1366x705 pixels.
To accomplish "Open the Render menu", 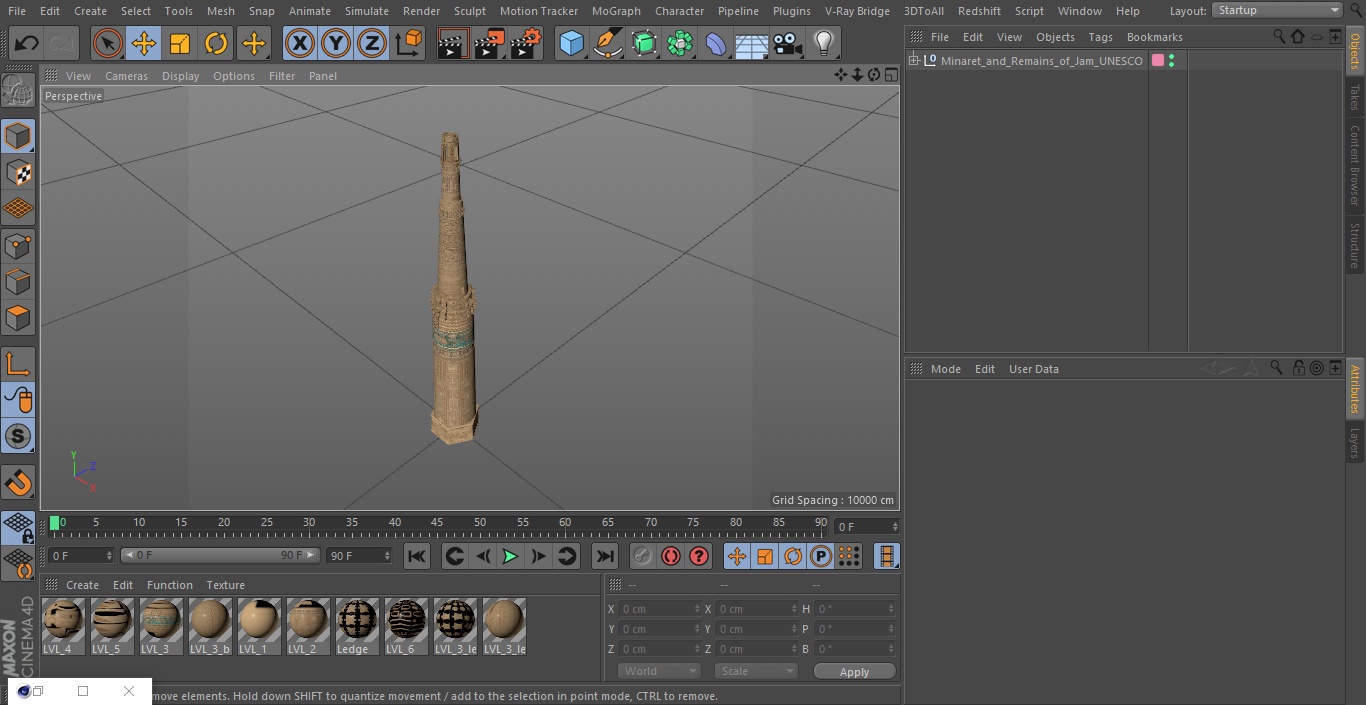I will [421, 11].
